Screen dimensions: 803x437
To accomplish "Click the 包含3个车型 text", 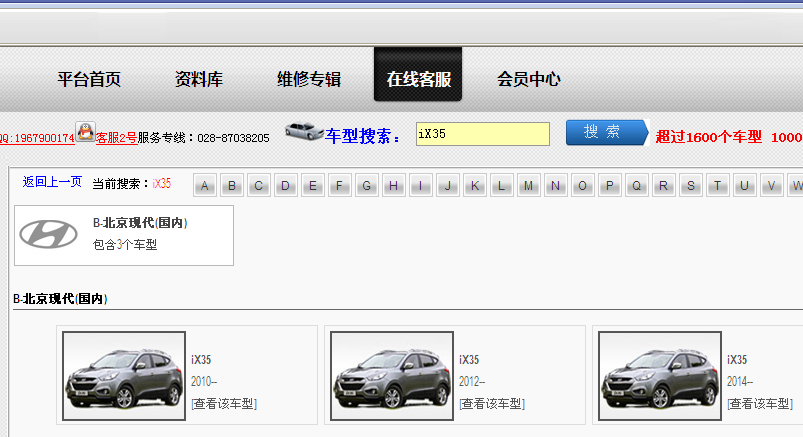I will pyautogui.click(x=125, y=245).
